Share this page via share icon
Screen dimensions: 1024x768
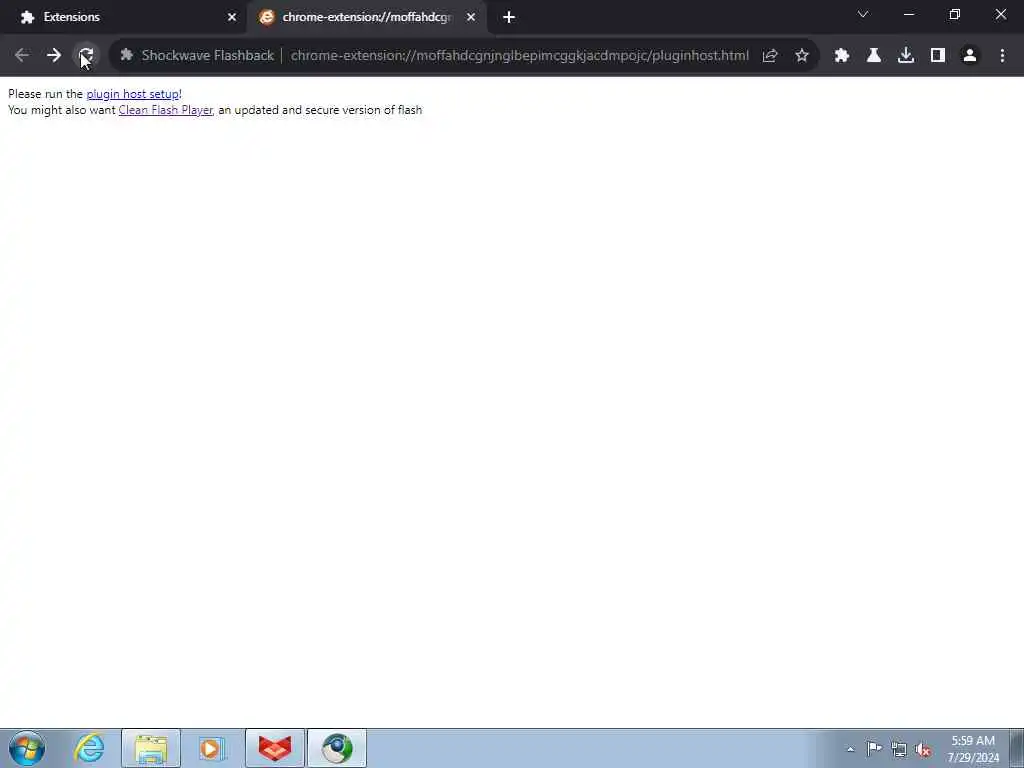(770, 56)
